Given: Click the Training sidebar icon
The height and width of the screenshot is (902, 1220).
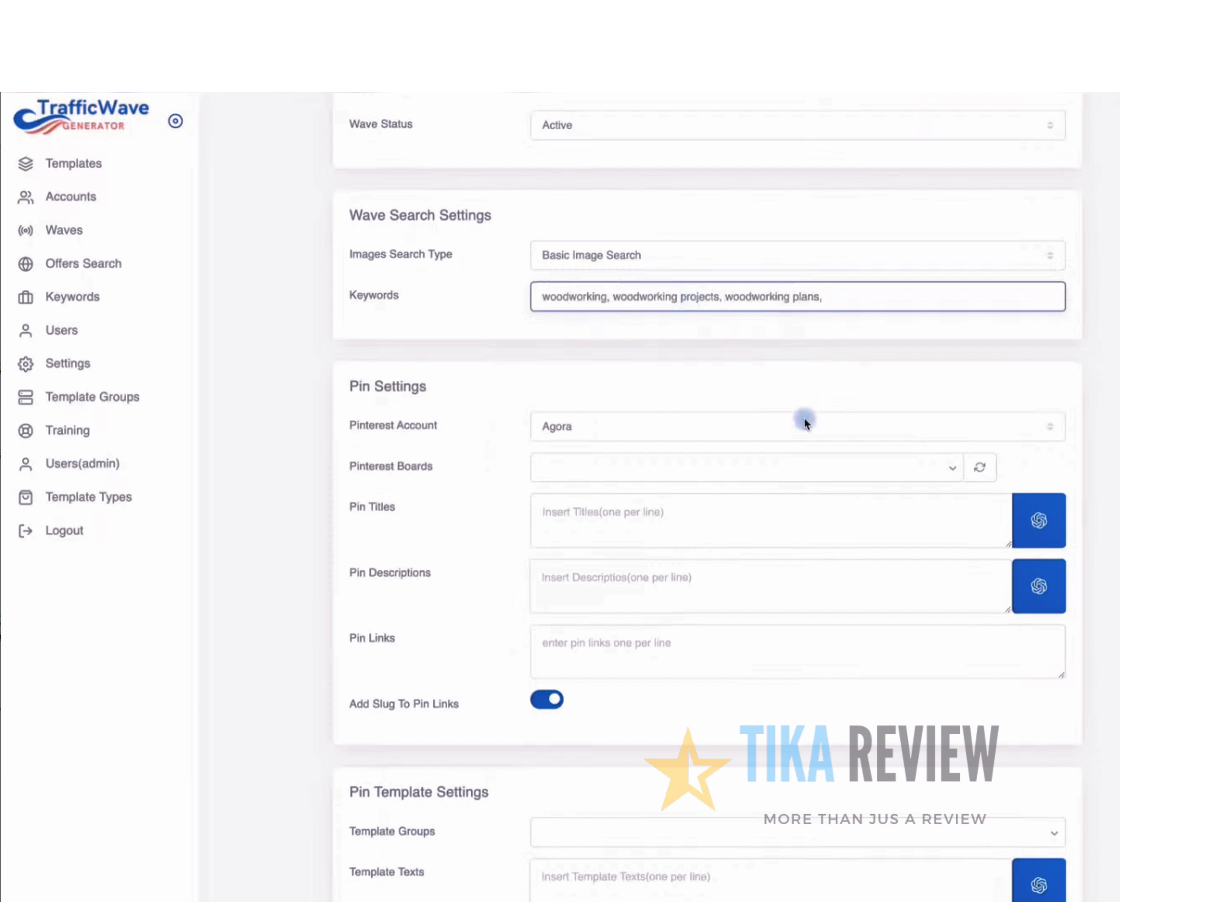Looking at the screenshot, I should click(x=25, y=430).
